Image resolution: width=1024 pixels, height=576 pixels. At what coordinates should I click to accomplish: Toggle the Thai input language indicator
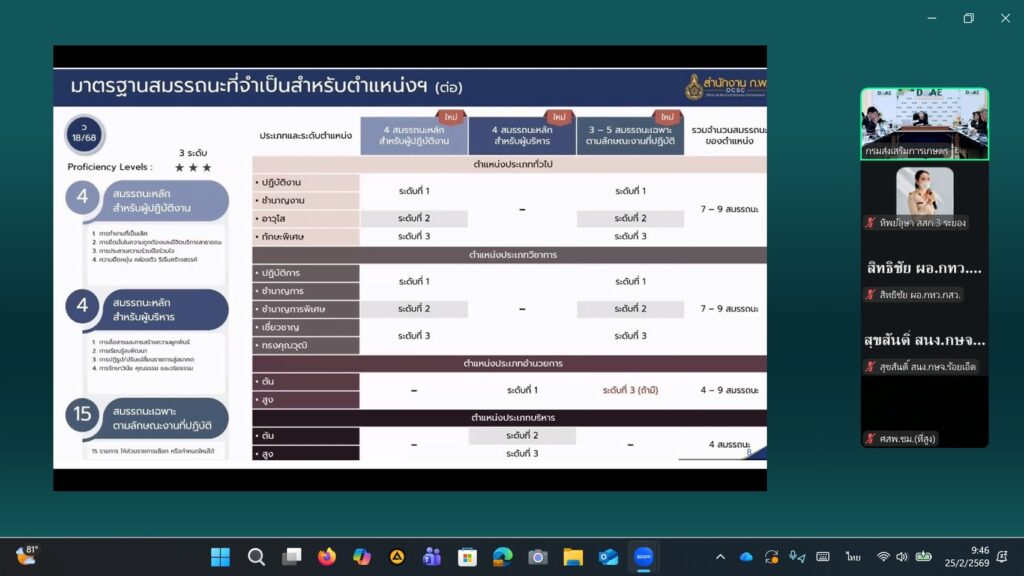[x=853, y=557]
